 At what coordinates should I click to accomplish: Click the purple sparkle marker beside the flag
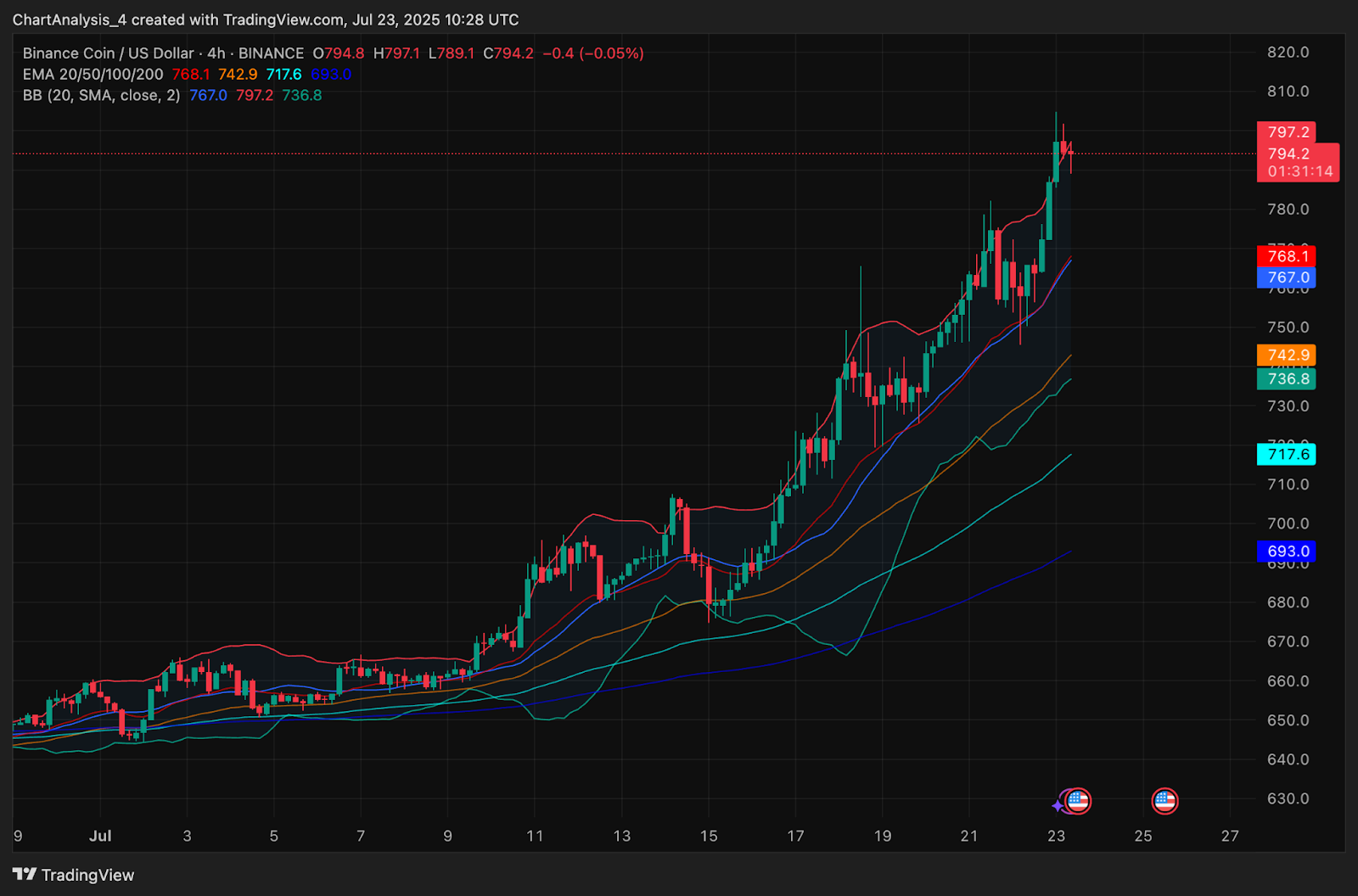(x=1058, y=804)
